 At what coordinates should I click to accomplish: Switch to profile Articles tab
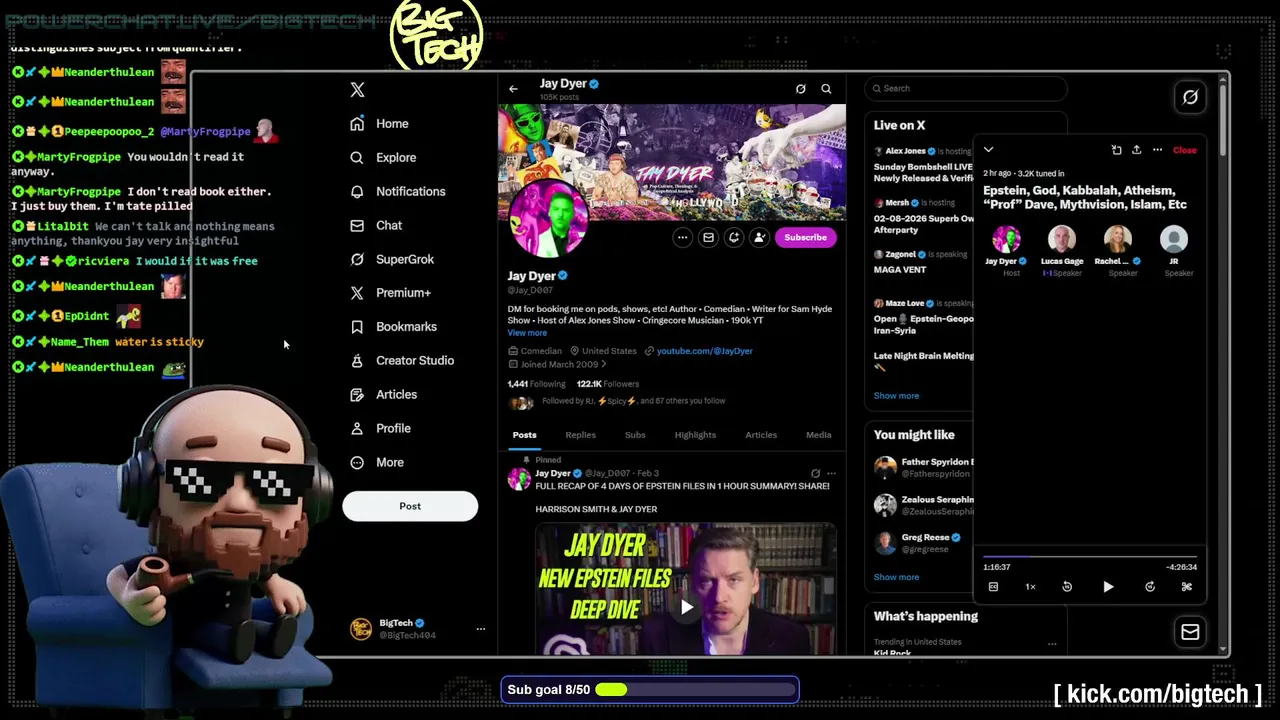pyautogui.click(x=761, y=435)
